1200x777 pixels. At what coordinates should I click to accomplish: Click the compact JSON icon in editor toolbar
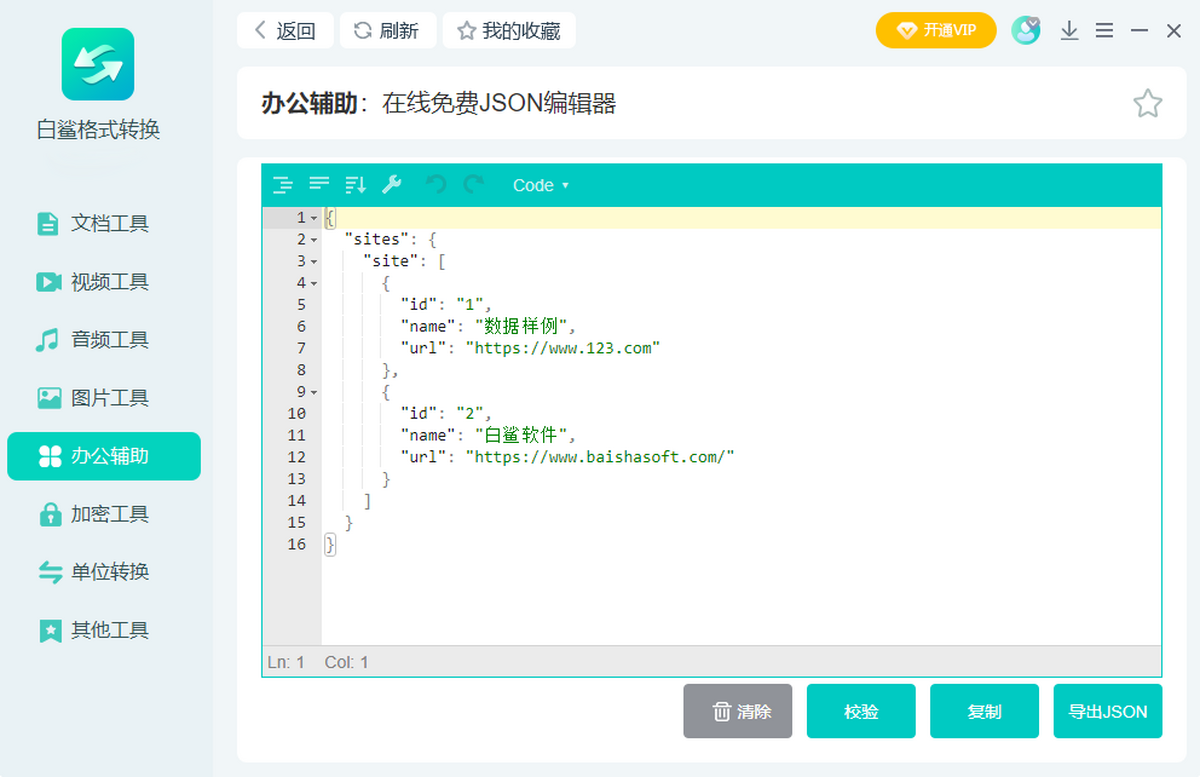point(319,184)
